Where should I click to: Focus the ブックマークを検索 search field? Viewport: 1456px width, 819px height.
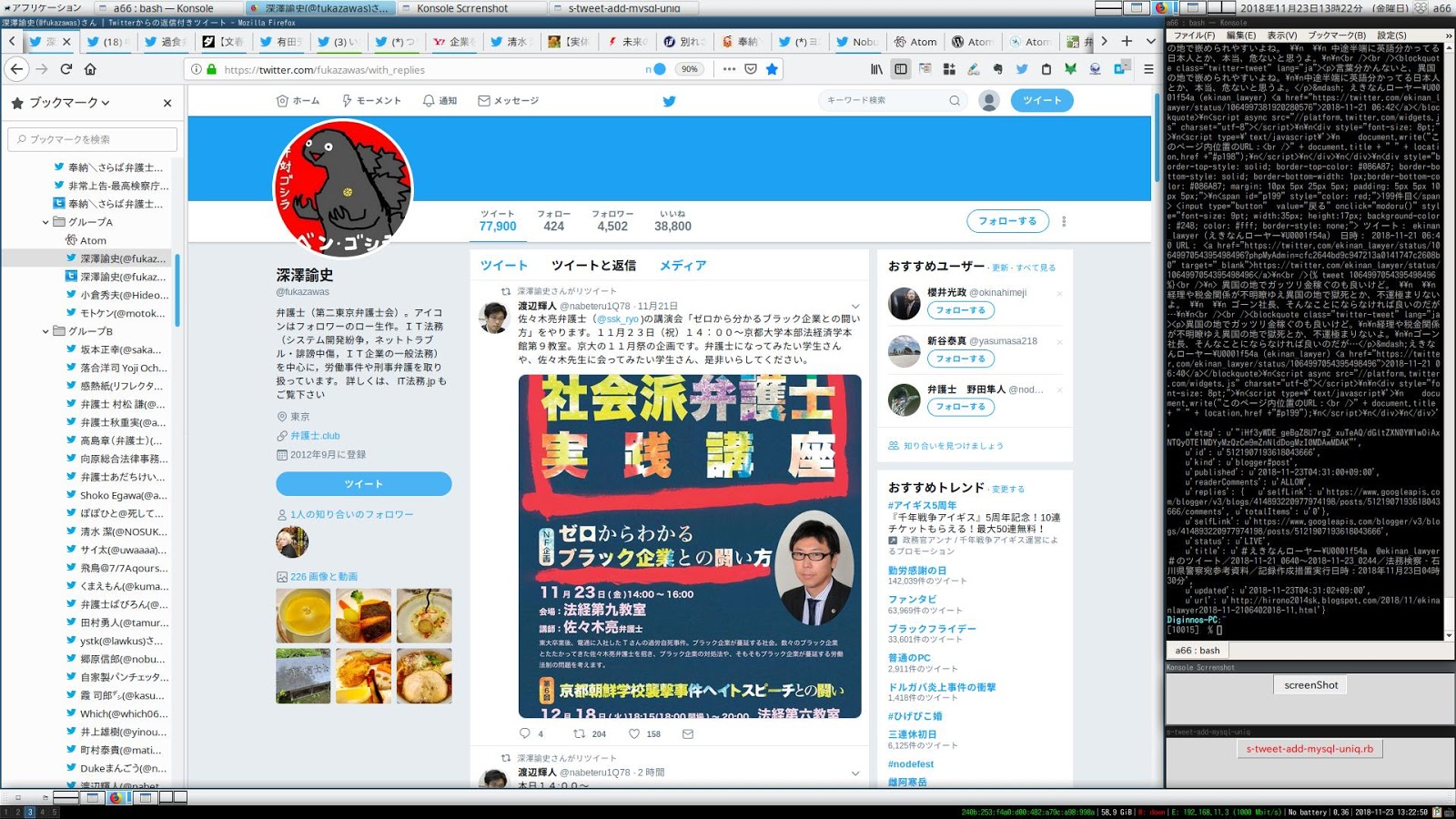(x=94, y=139)
